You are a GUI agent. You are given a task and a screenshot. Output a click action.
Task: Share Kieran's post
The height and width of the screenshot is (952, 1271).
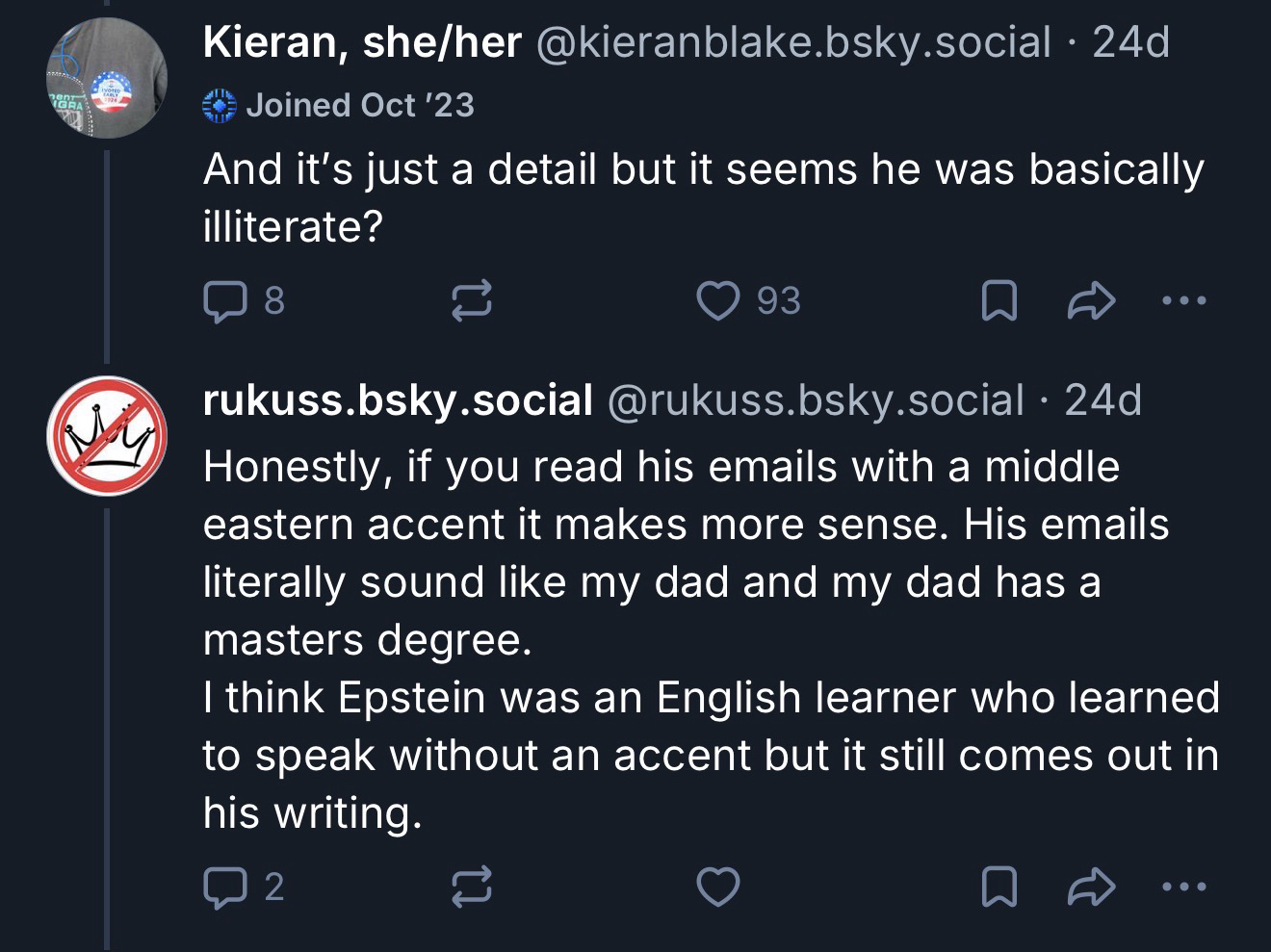[1091, 301]
